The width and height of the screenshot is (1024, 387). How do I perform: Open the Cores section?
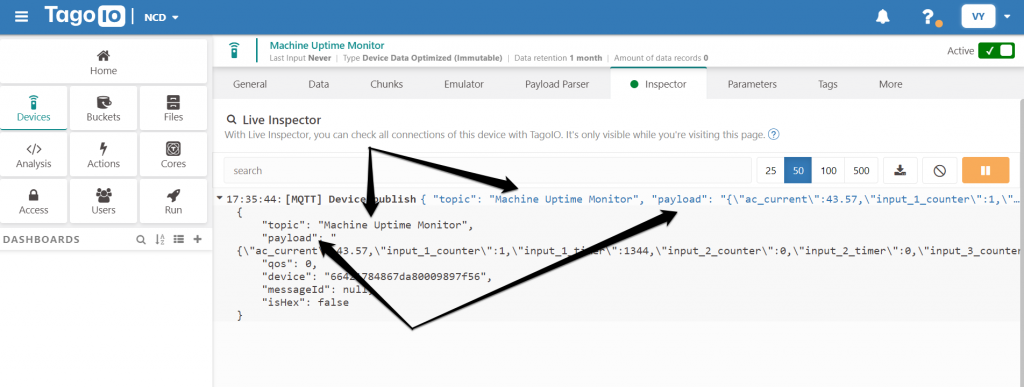(x=173, y=155)
